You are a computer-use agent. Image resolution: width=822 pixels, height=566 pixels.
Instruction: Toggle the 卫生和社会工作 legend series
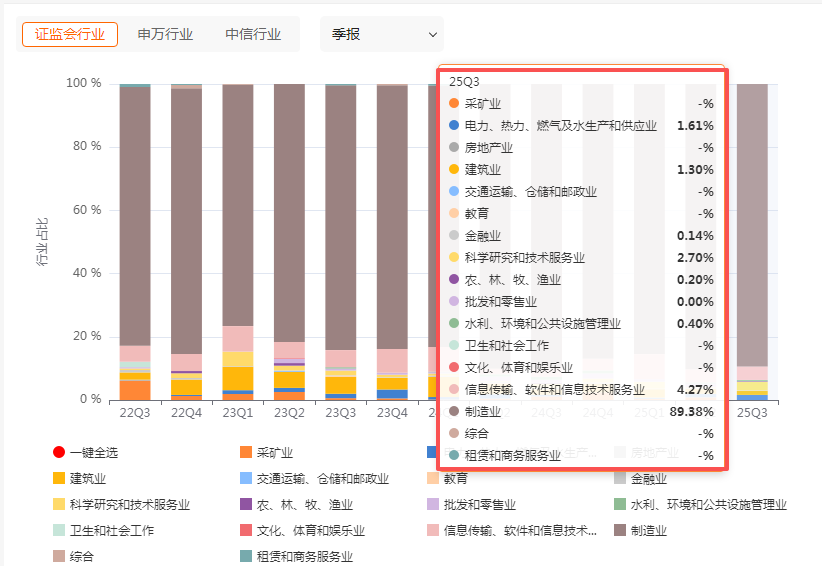[x=104, y=530]
